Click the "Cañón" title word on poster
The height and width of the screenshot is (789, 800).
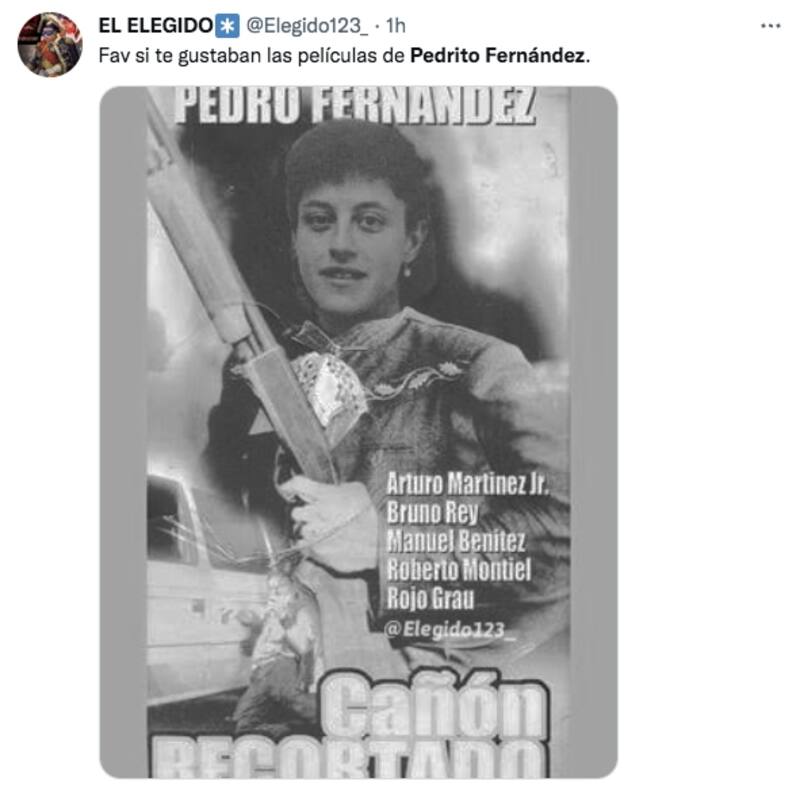tap(435, 705)
